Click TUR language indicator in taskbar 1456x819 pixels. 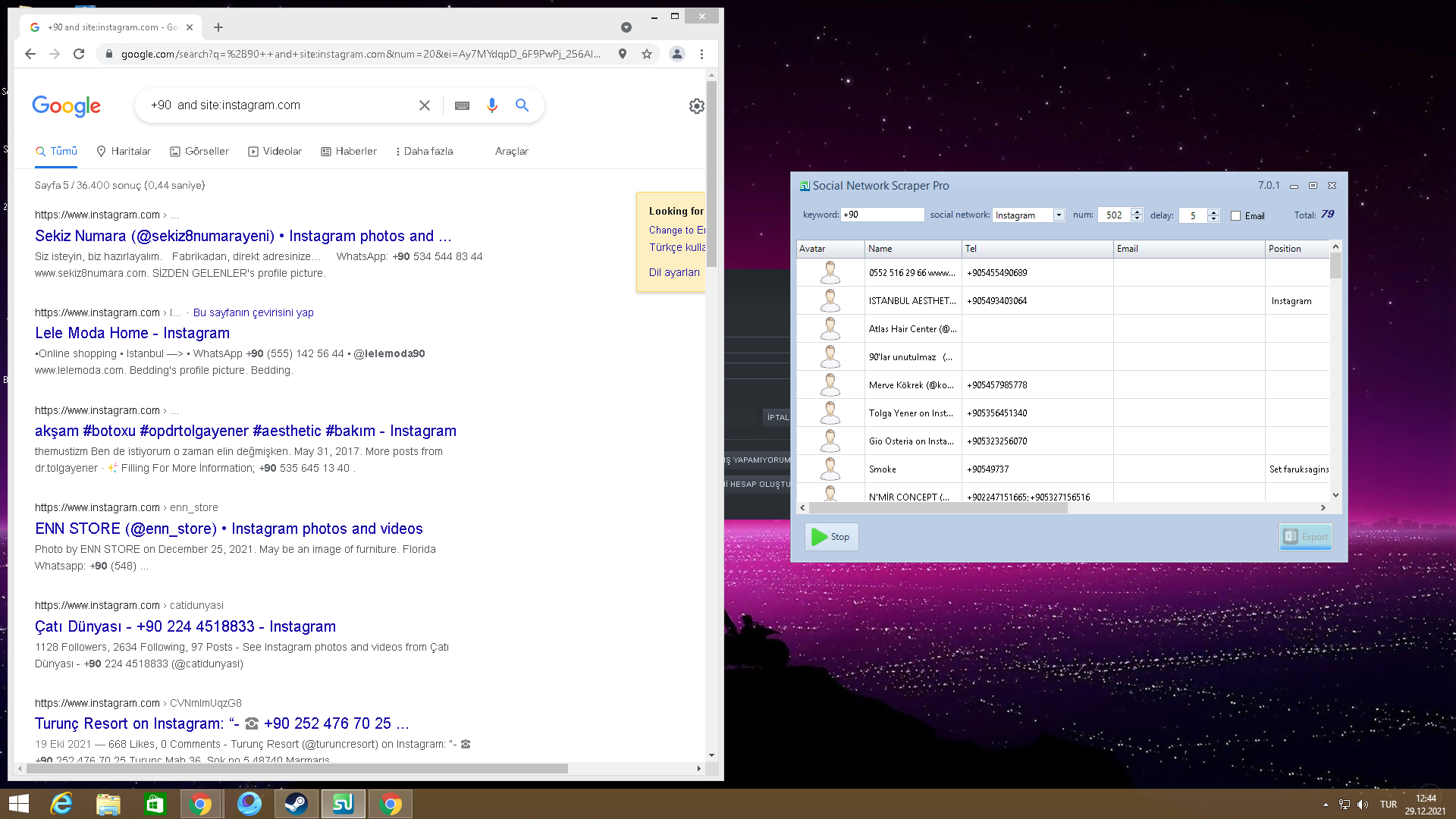[x=1388, y=805]
